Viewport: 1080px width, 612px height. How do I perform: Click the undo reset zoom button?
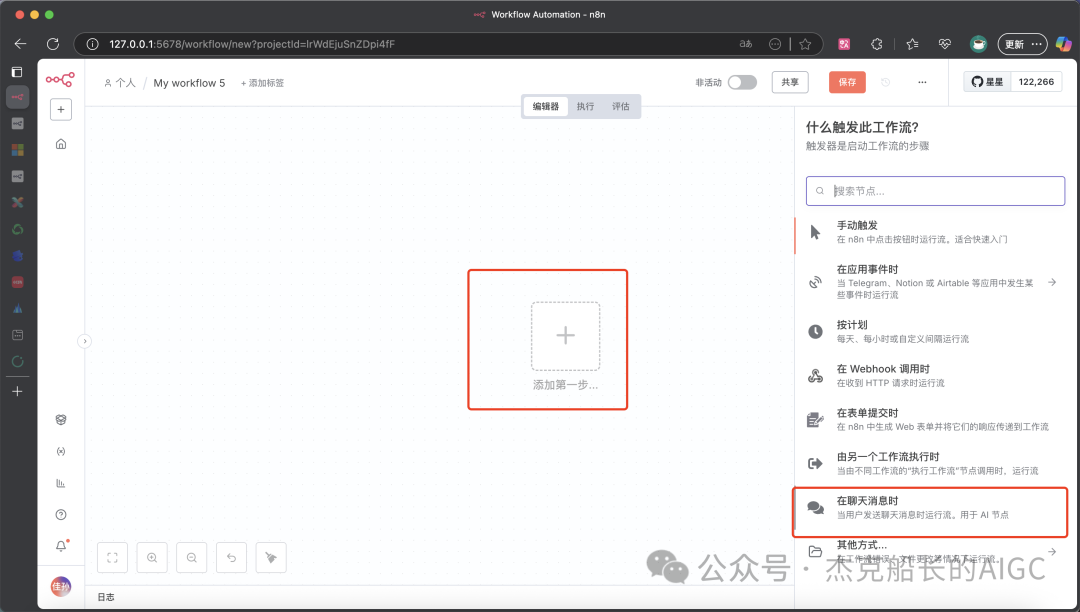coord(231,558)
